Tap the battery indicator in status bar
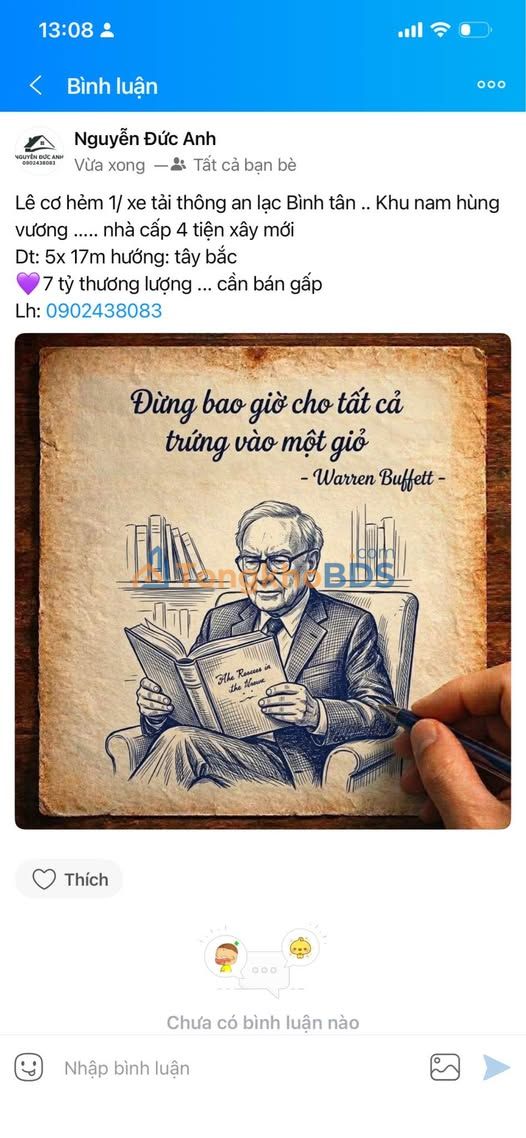 tap(475, 30)
